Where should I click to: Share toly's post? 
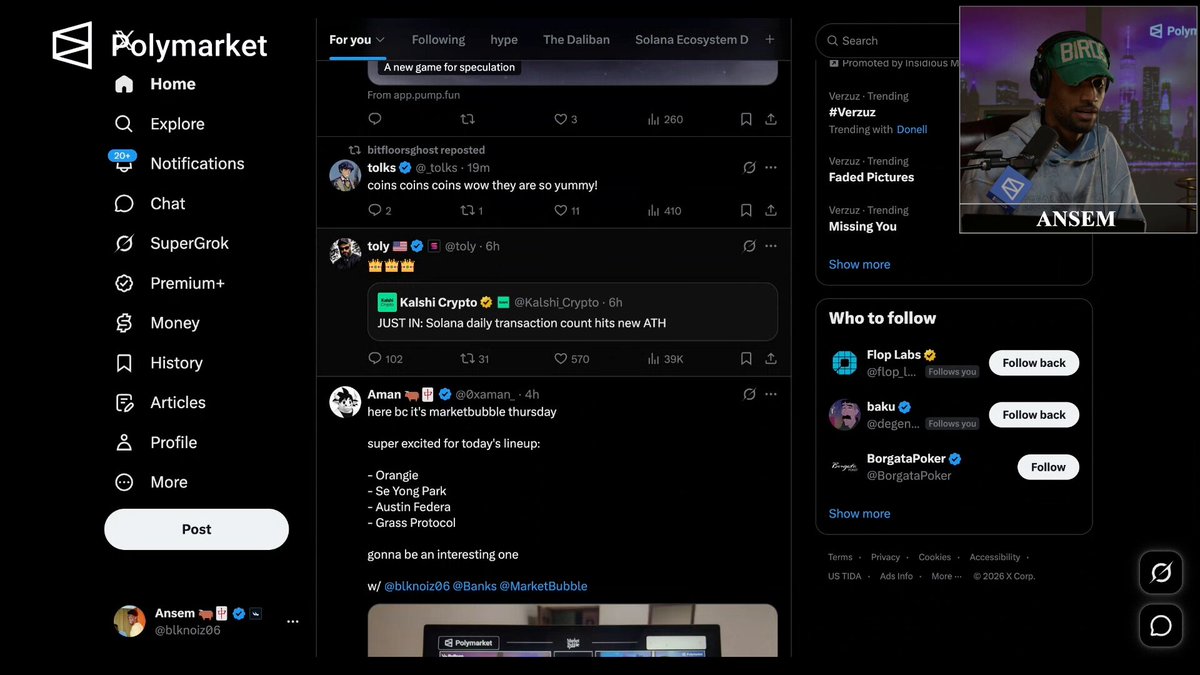click(771, 358)
